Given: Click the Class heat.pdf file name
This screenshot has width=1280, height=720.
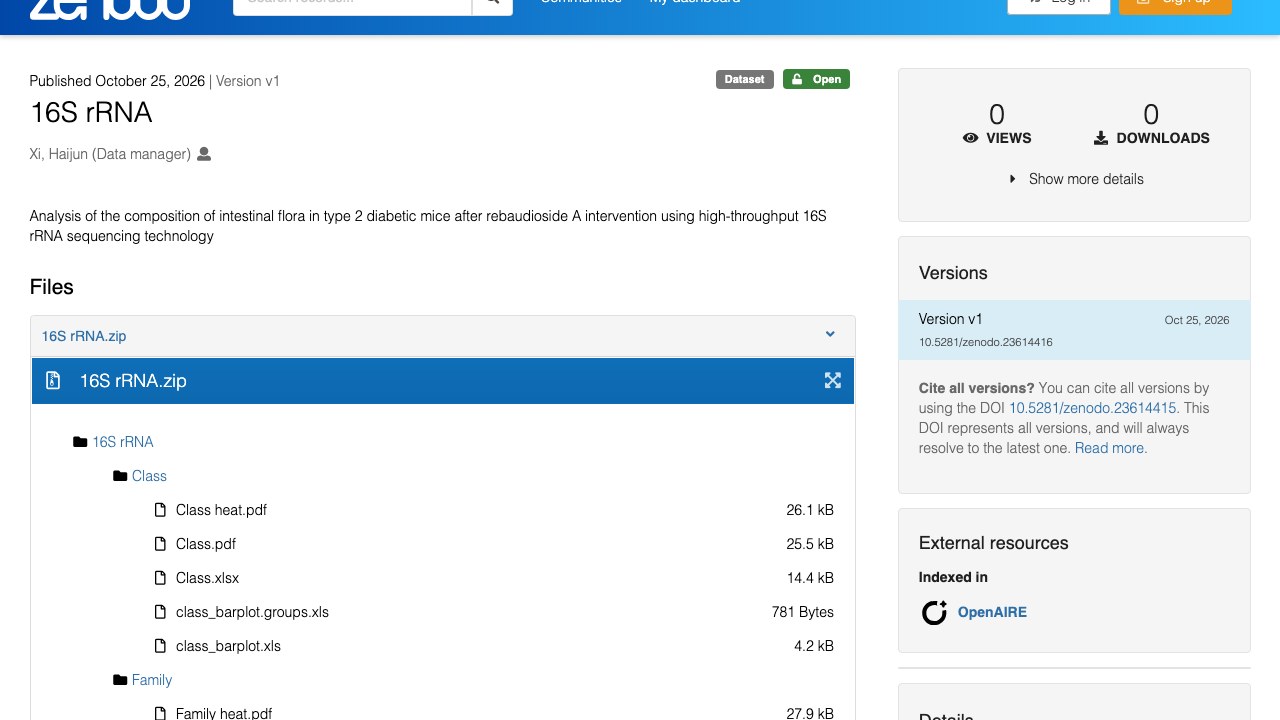Looking at the screenshot, I should [221, 510].
